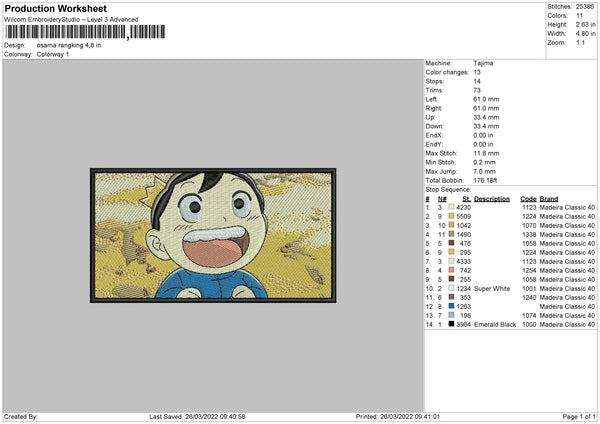Select the Trims value 73

click(477, 90)
